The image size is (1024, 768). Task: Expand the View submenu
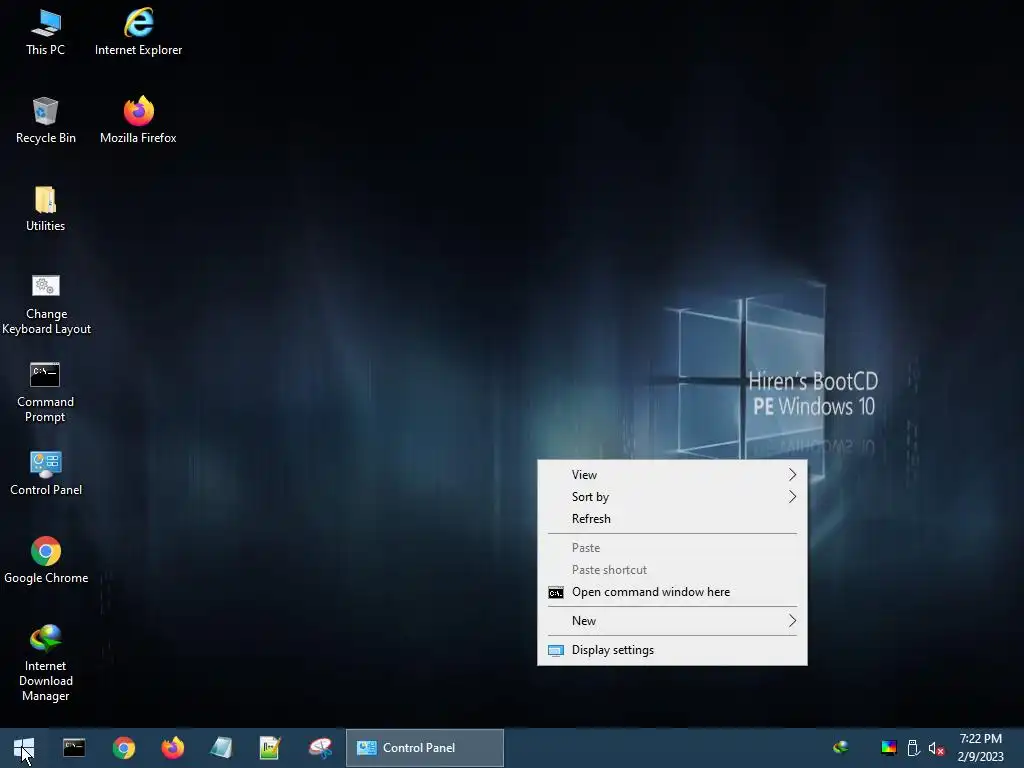click(x=672, y=475)
